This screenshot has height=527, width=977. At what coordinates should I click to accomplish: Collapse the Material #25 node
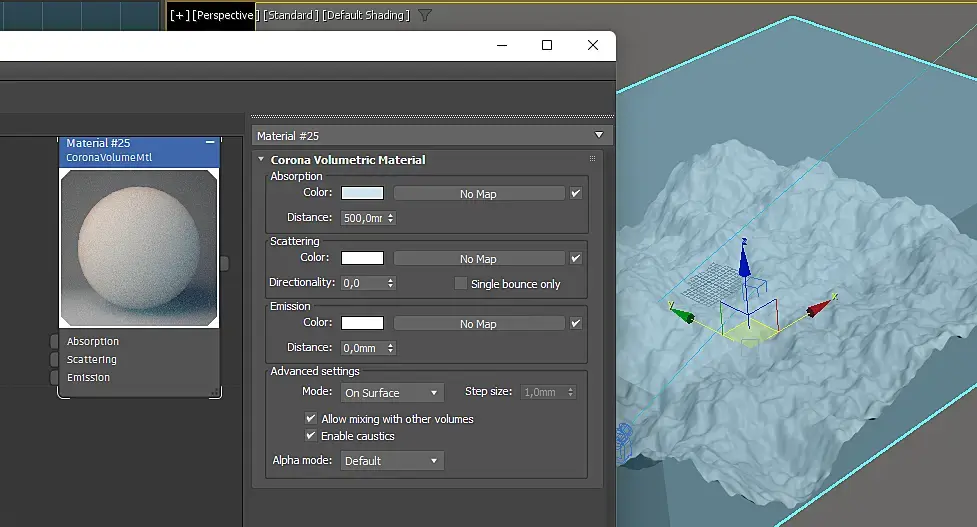210,143
